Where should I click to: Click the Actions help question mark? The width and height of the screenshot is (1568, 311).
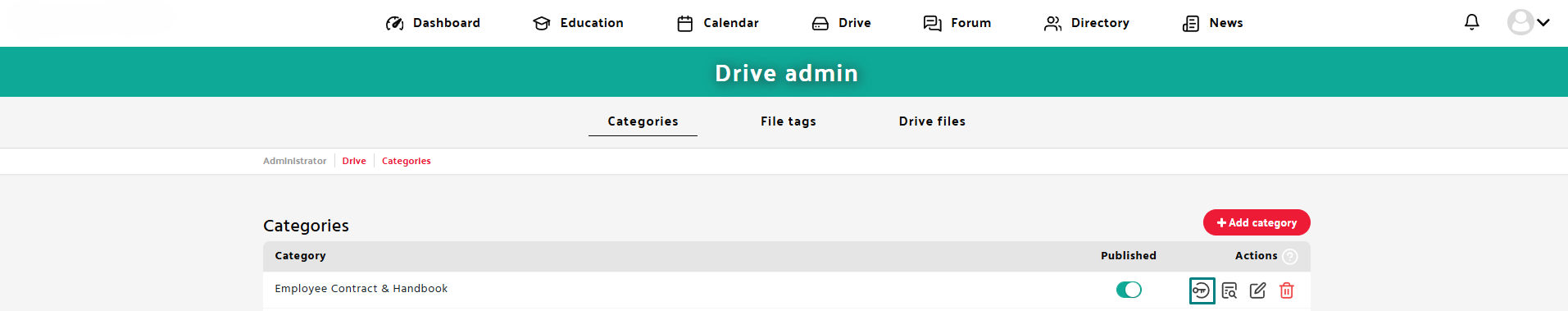click(x=1290, y=257)
